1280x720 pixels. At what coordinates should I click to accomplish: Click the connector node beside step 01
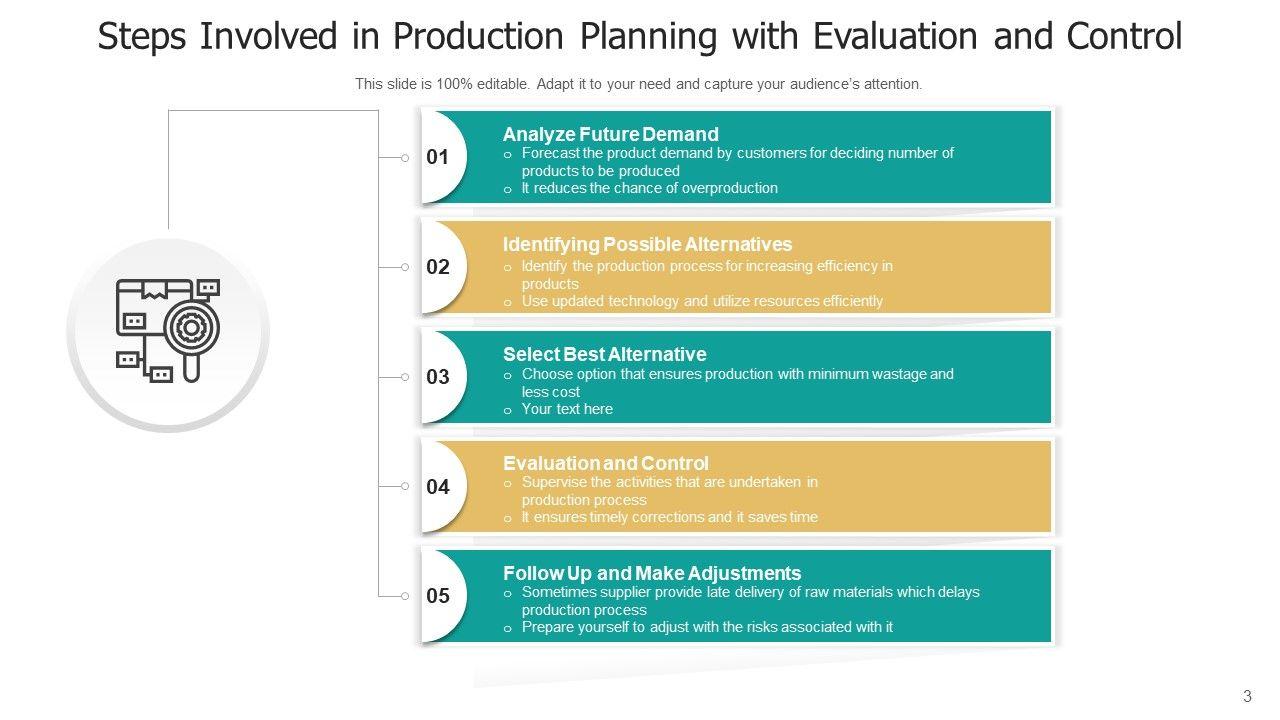(405, 158)
